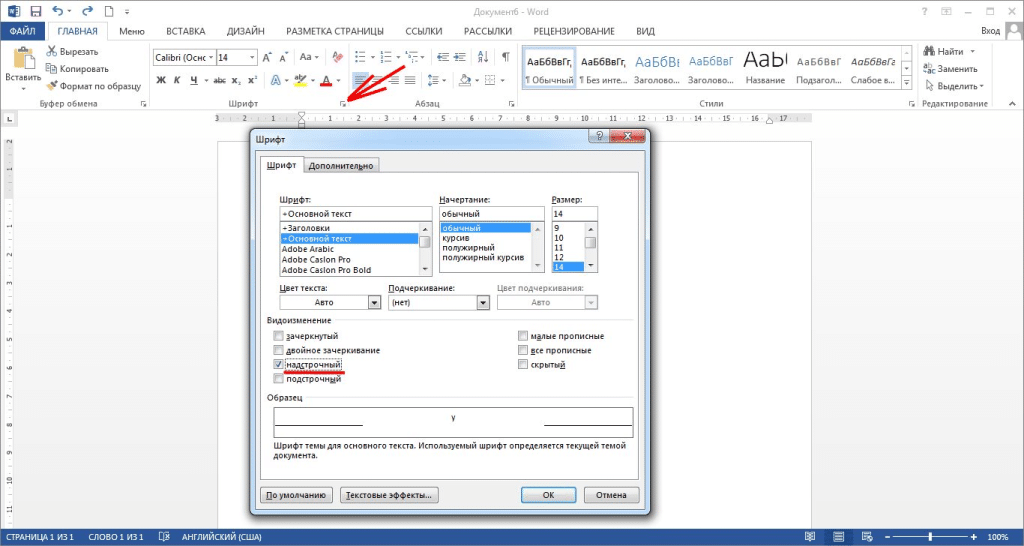This screenshot has width=1024, height=546.
Task: Click the show paragraph marks ¶ icon
Action: tap(506, 57)
